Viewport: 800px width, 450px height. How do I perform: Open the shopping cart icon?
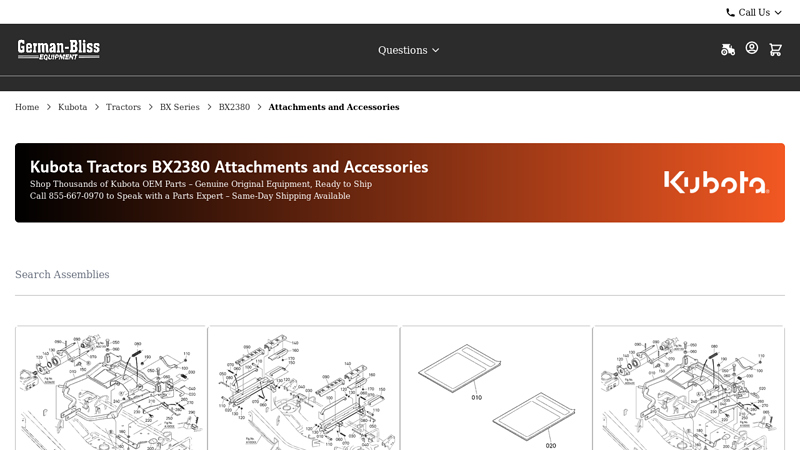point(776,49)
